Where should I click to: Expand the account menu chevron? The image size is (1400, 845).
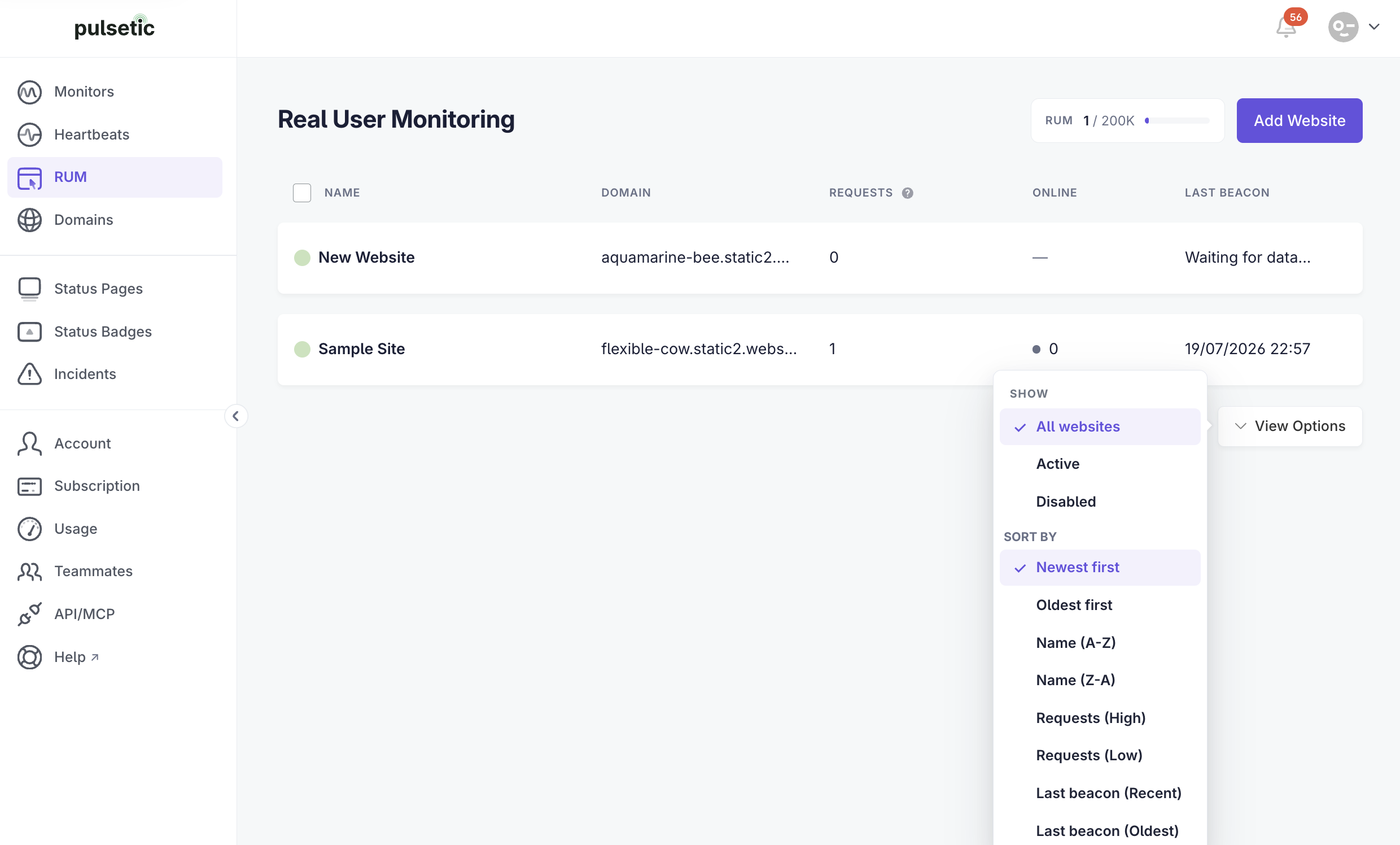pos(1374,27)
